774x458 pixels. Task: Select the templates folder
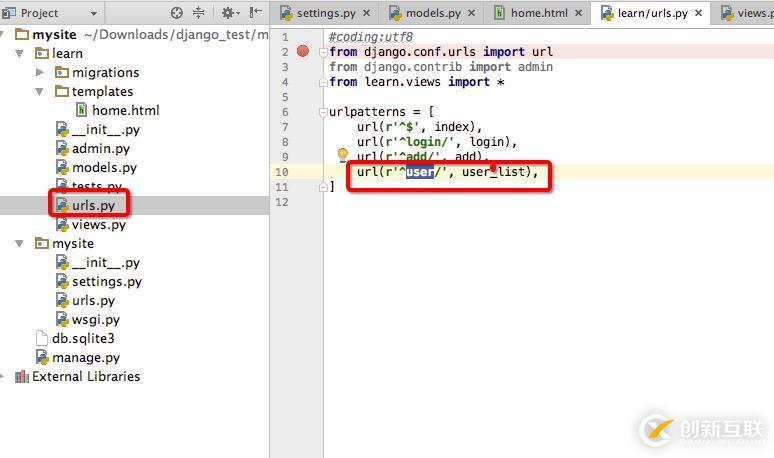click(102, 92)
